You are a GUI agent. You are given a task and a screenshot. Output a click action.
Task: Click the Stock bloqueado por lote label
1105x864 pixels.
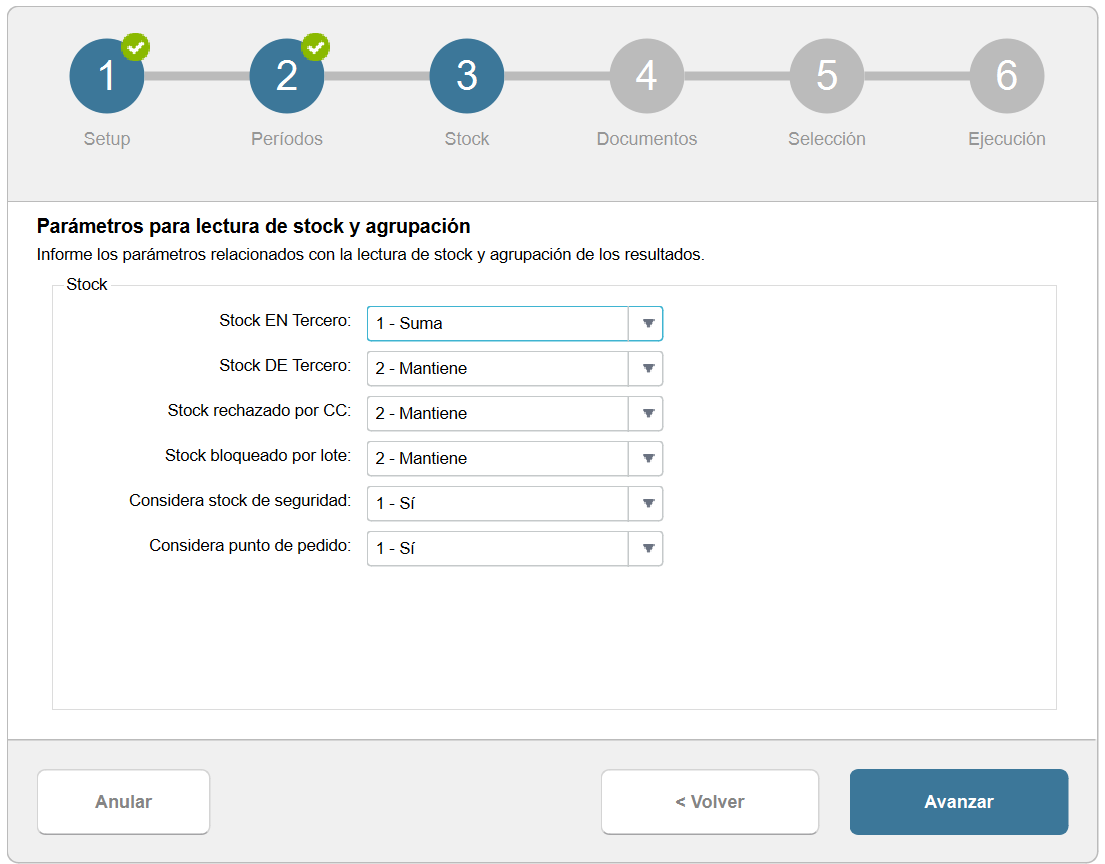click(x=258, y=456)
